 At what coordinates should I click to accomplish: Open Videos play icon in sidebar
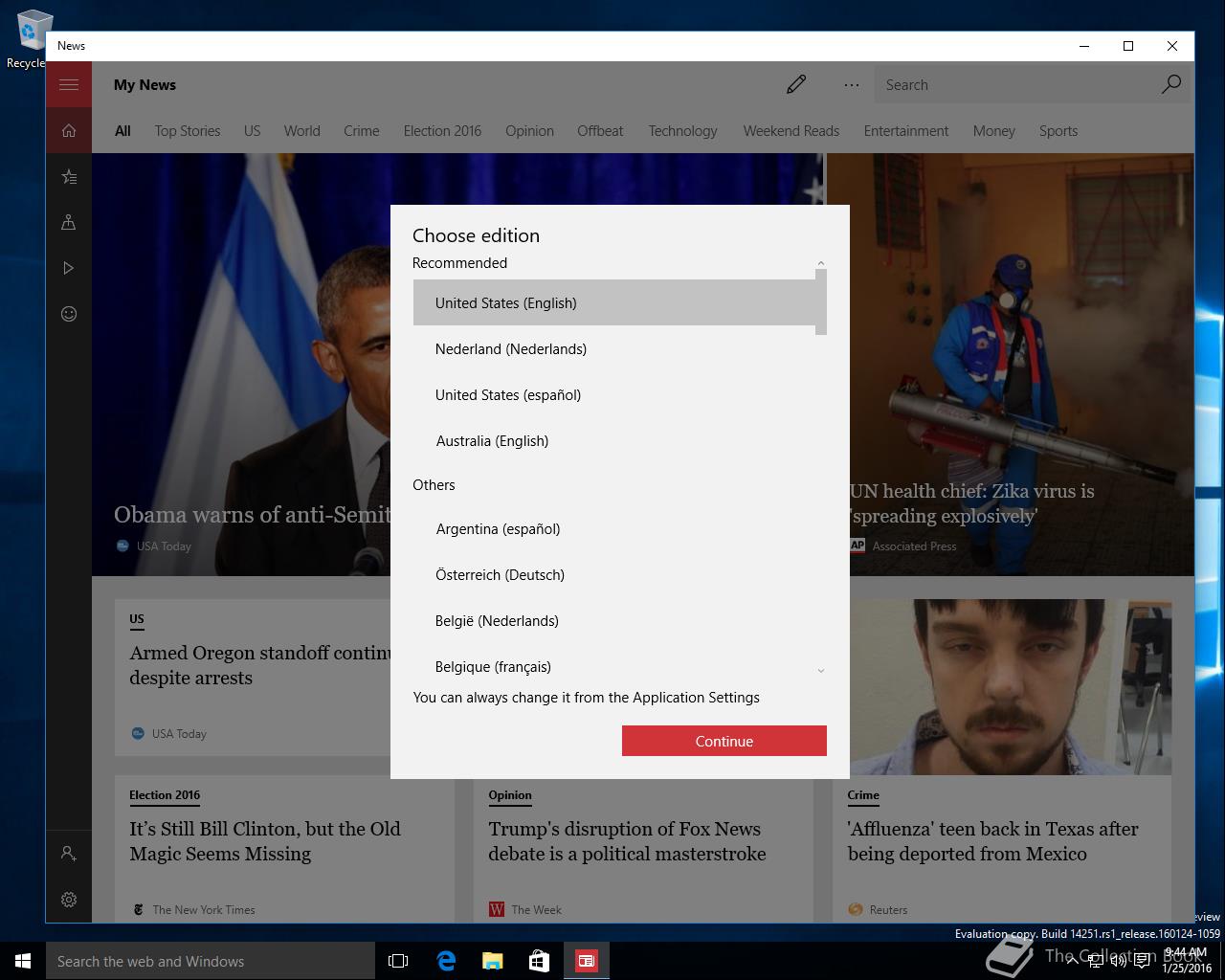69,268
